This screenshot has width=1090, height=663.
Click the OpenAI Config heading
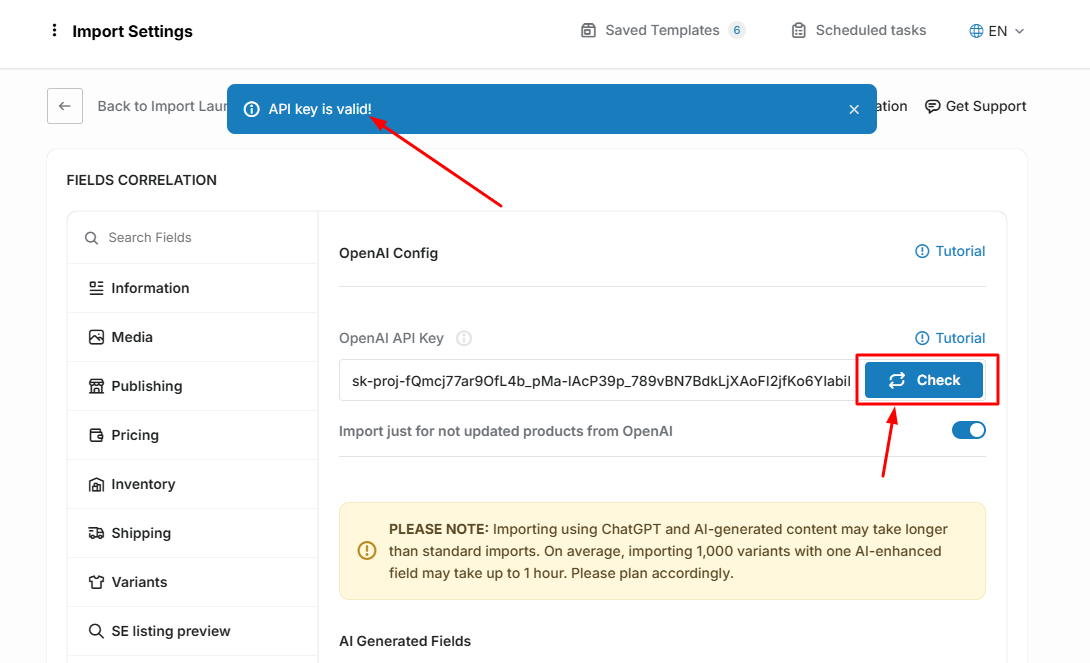coord(389,253)
